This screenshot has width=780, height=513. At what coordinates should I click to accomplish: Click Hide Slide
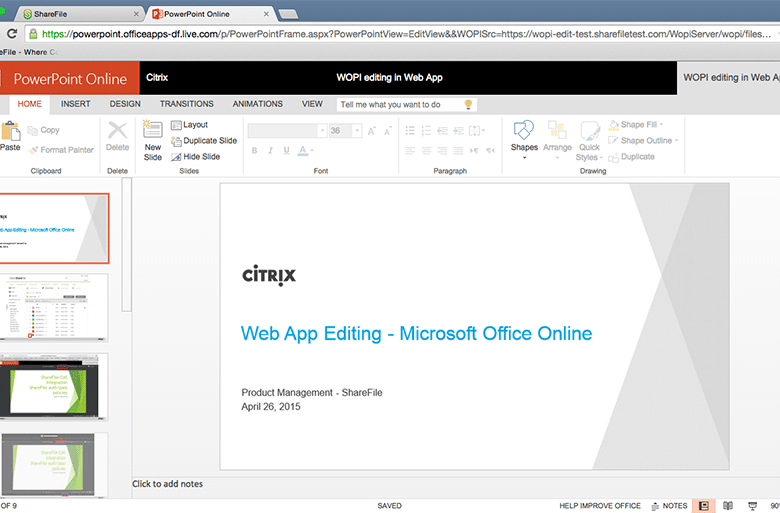click(x=195, y=157)
